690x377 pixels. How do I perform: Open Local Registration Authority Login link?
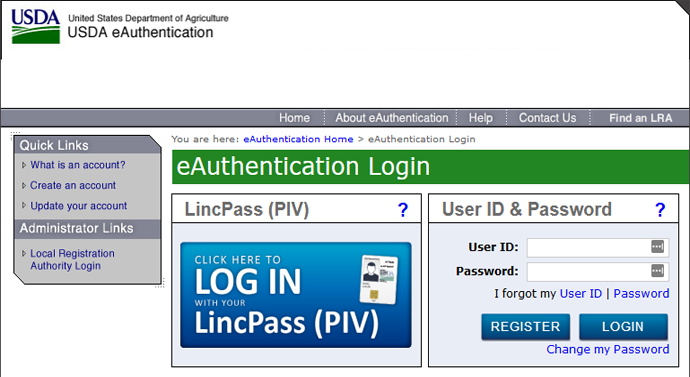point(72,260)
